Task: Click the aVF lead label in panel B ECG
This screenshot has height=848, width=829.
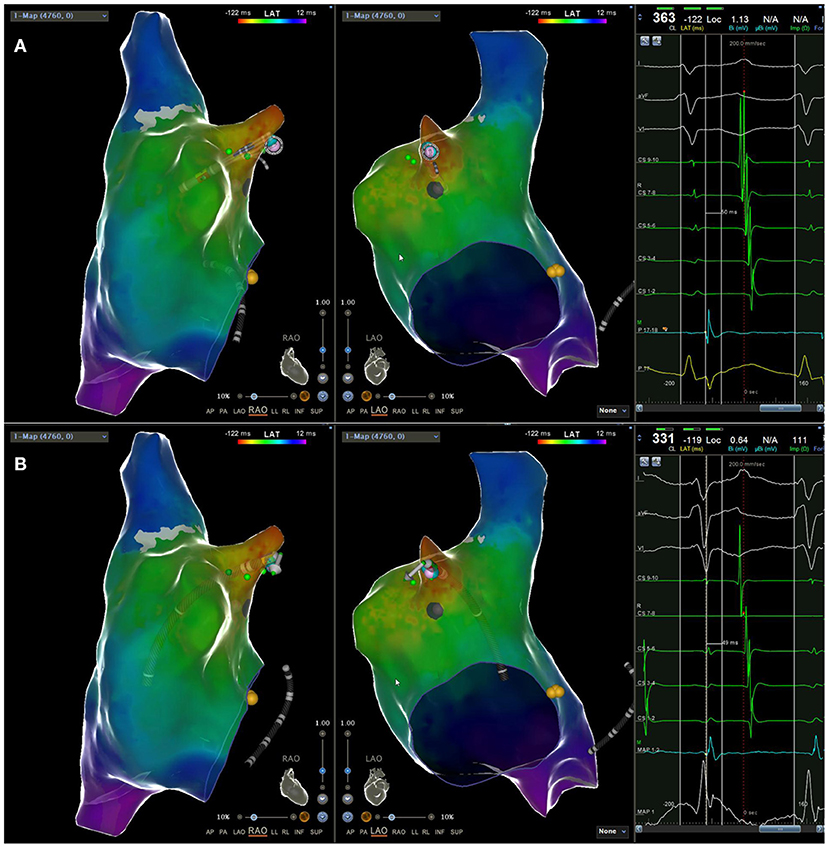Action: click(x=643, y=512)
